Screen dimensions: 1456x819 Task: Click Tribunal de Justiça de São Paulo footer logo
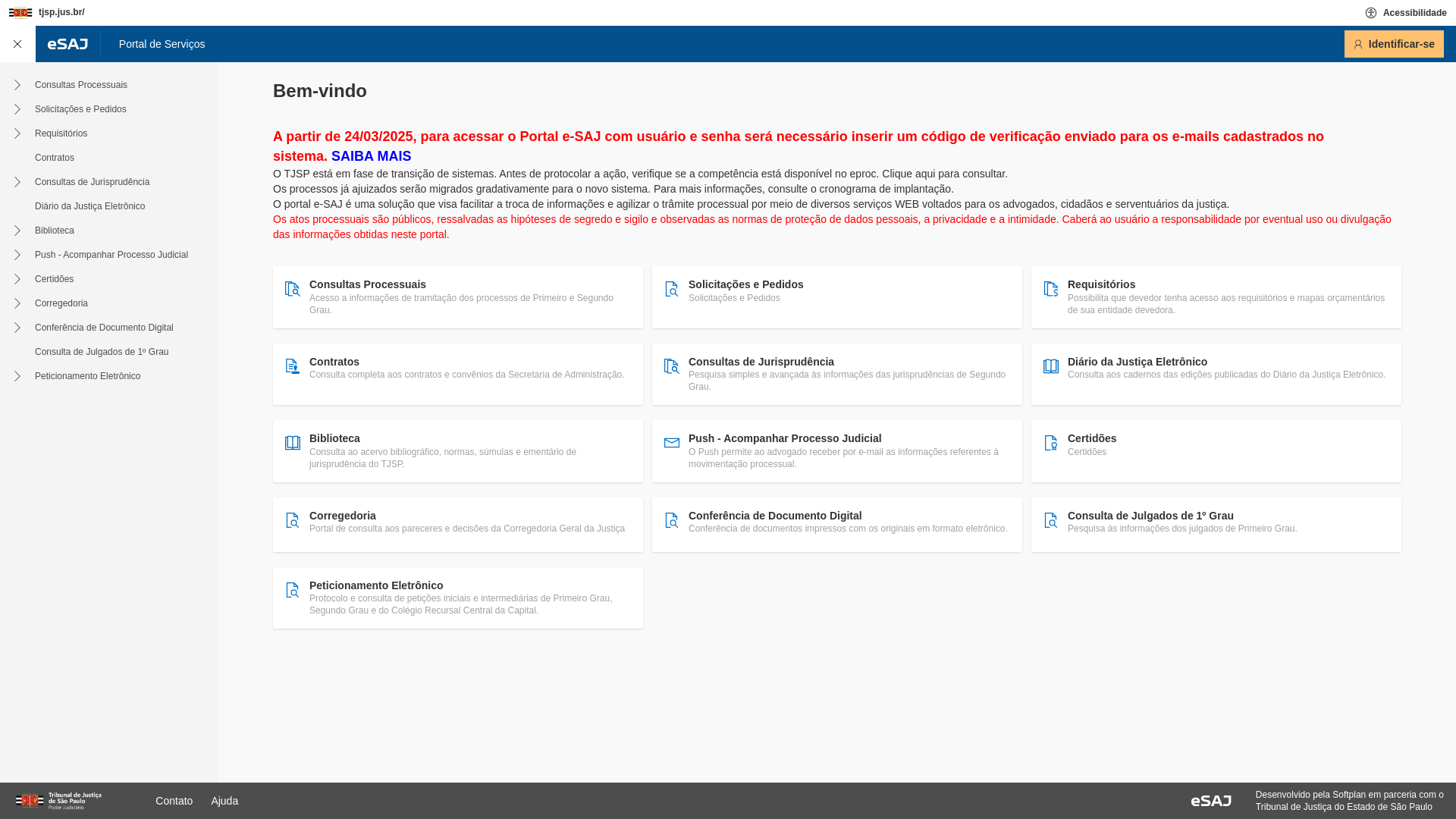coord(58,801)
